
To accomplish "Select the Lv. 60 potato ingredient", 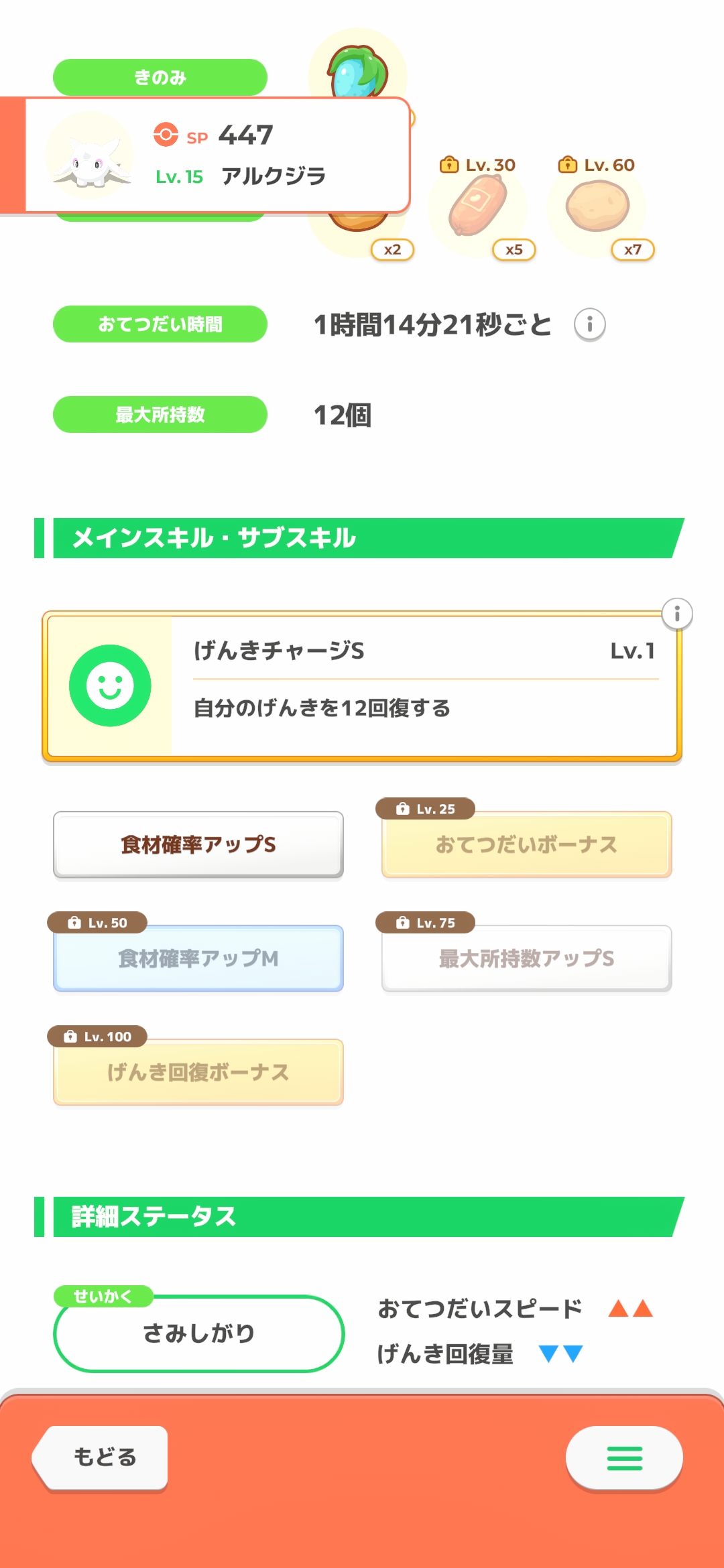I will 597,206.
